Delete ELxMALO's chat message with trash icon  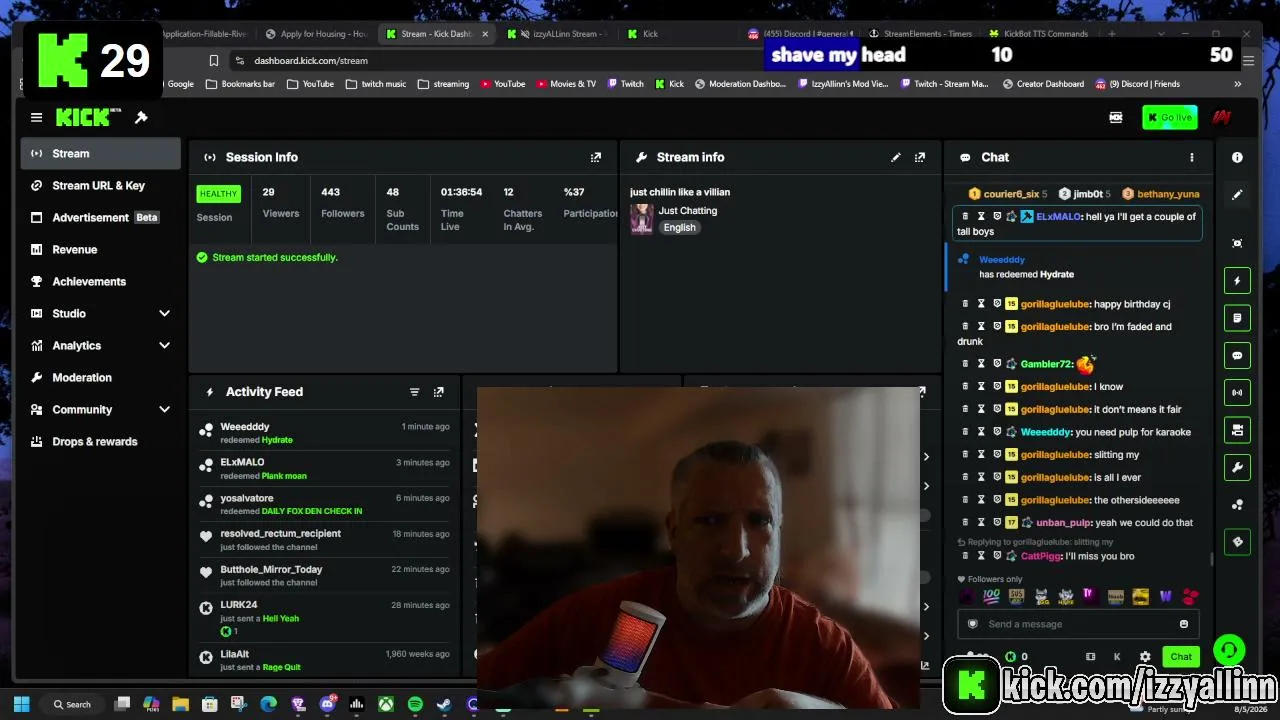pyautogui.click(x=965, y=216)
